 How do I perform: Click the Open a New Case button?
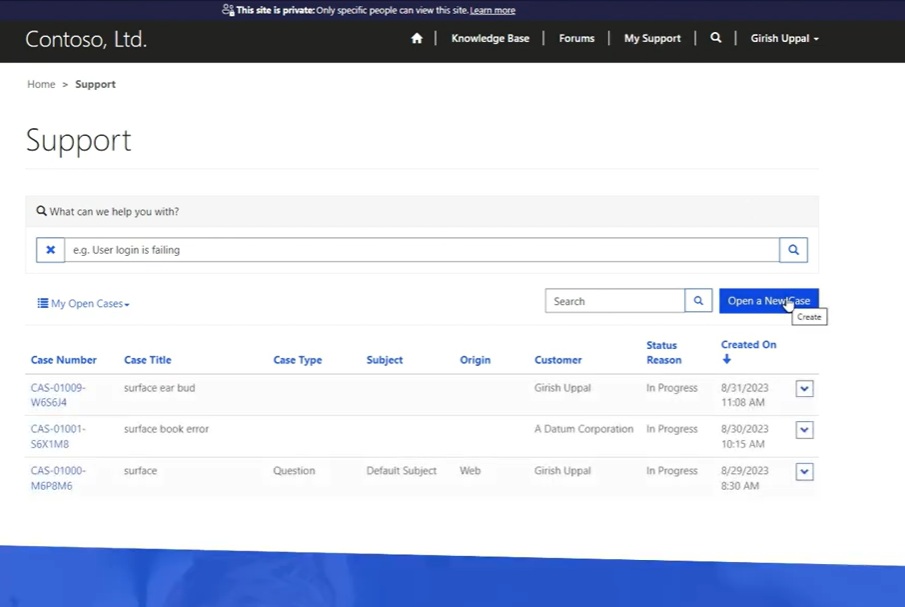tap(769, 301)
